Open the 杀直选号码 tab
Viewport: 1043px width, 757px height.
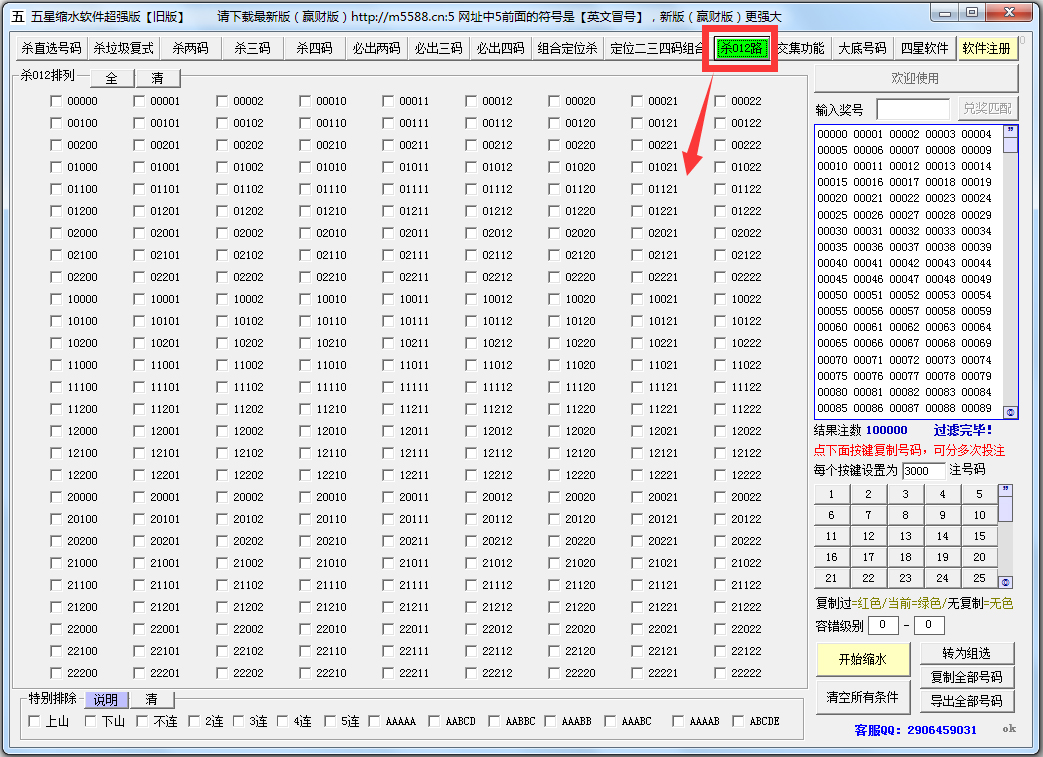click(x=51, y=48)
